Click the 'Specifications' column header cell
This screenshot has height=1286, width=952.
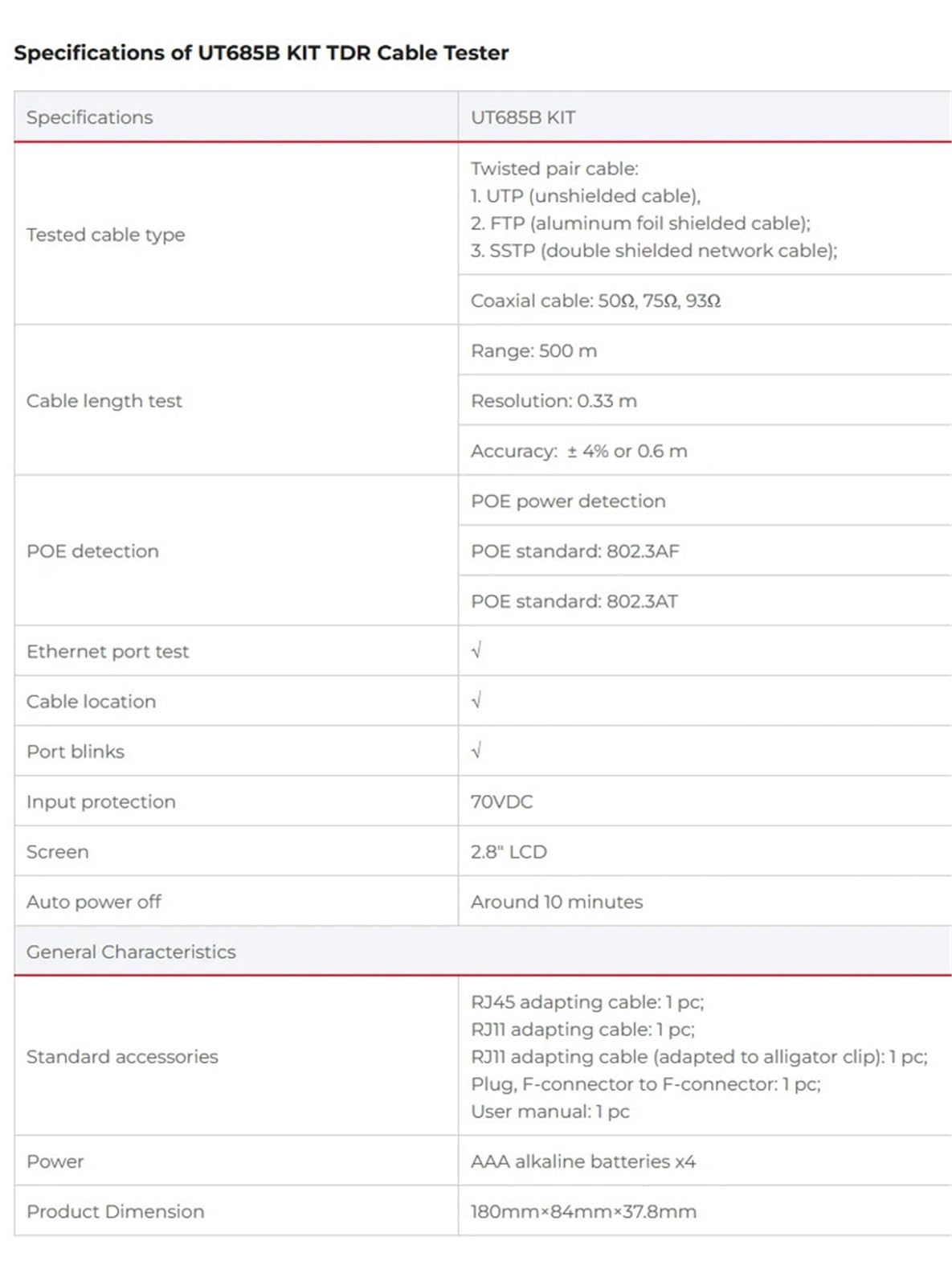(236, 117)
